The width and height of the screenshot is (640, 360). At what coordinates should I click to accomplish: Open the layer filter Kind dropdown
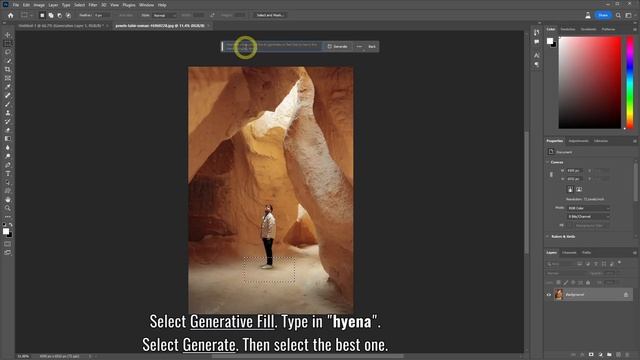[560, 264]
